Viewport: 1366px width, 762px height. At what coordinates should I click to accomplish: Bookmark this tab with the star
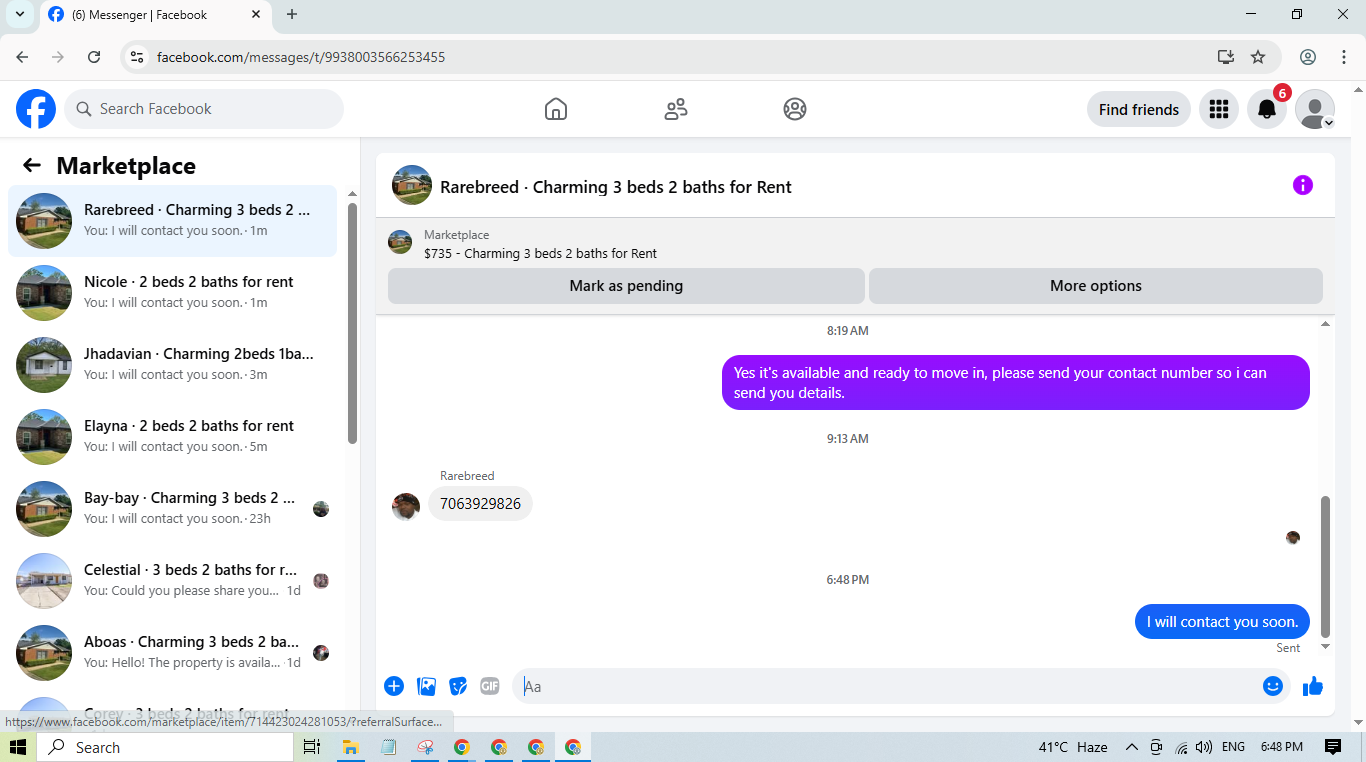coord(1258,57)
